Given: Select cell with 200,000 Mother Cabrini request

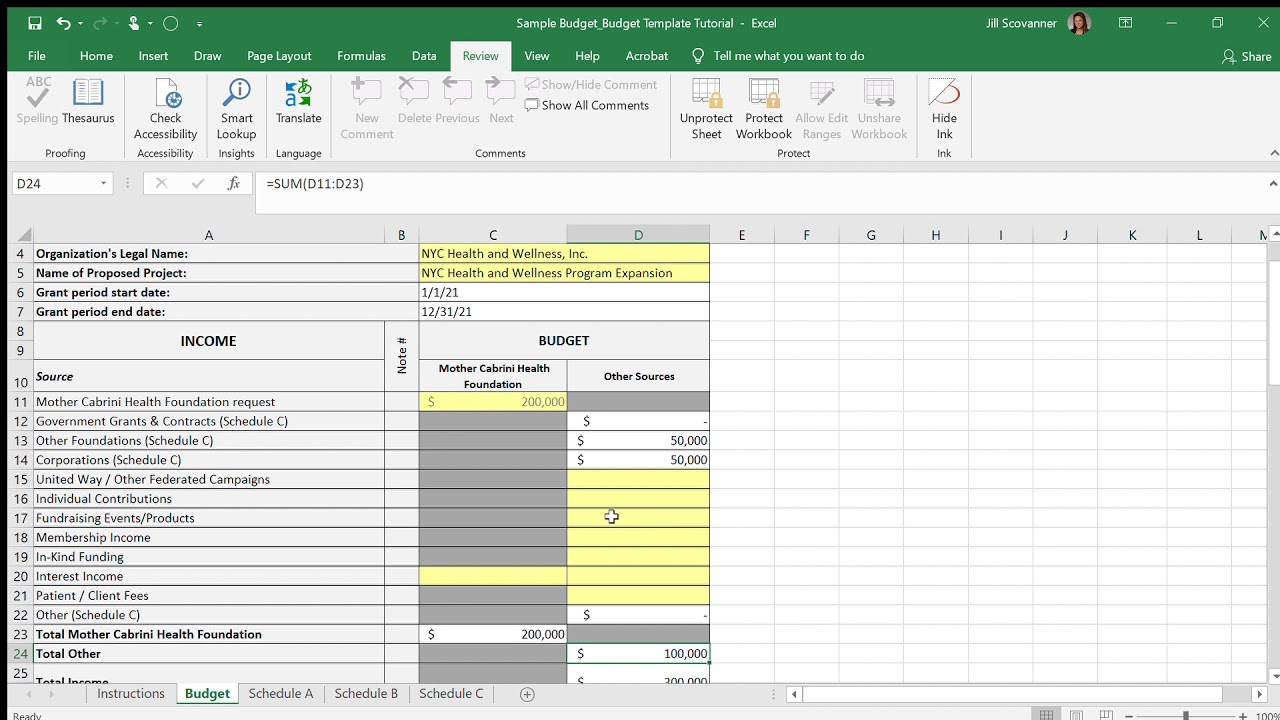Looking at the screenshot, I should [x=493, y=402].
